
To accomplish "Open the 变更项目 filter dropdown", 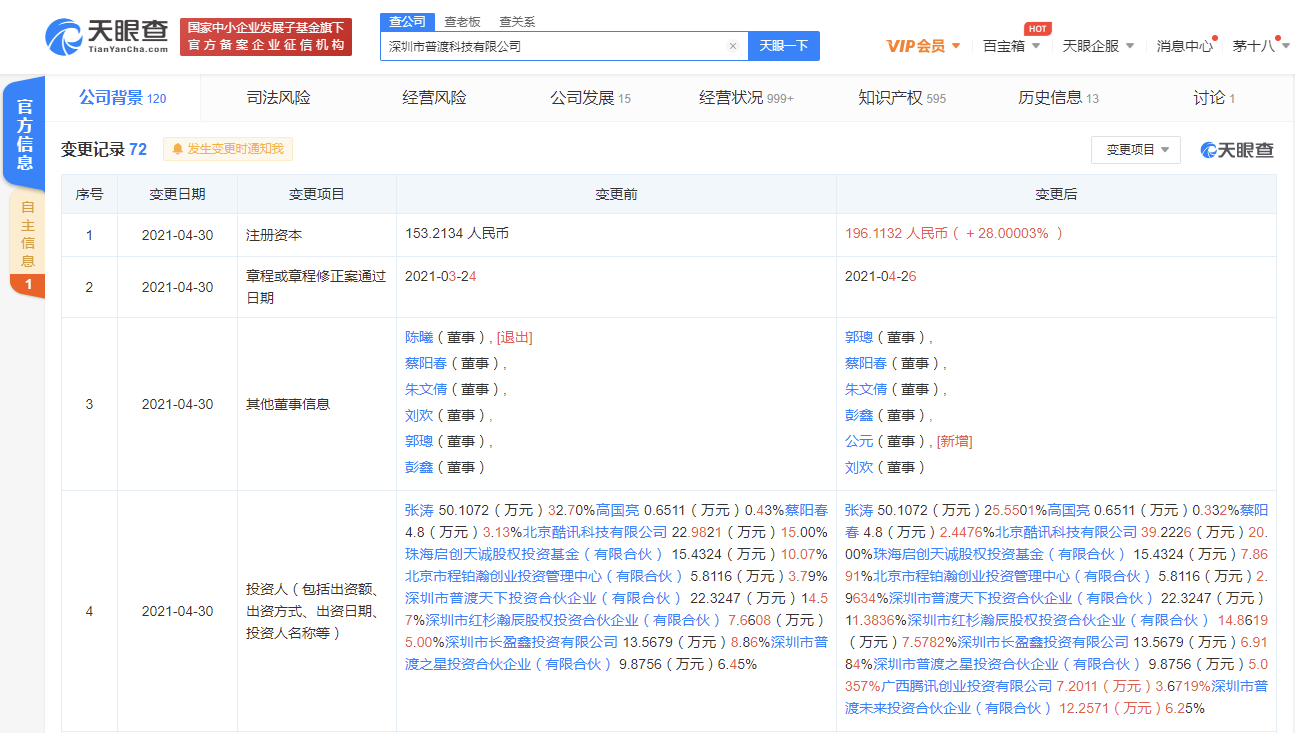I will [1136, 150].
